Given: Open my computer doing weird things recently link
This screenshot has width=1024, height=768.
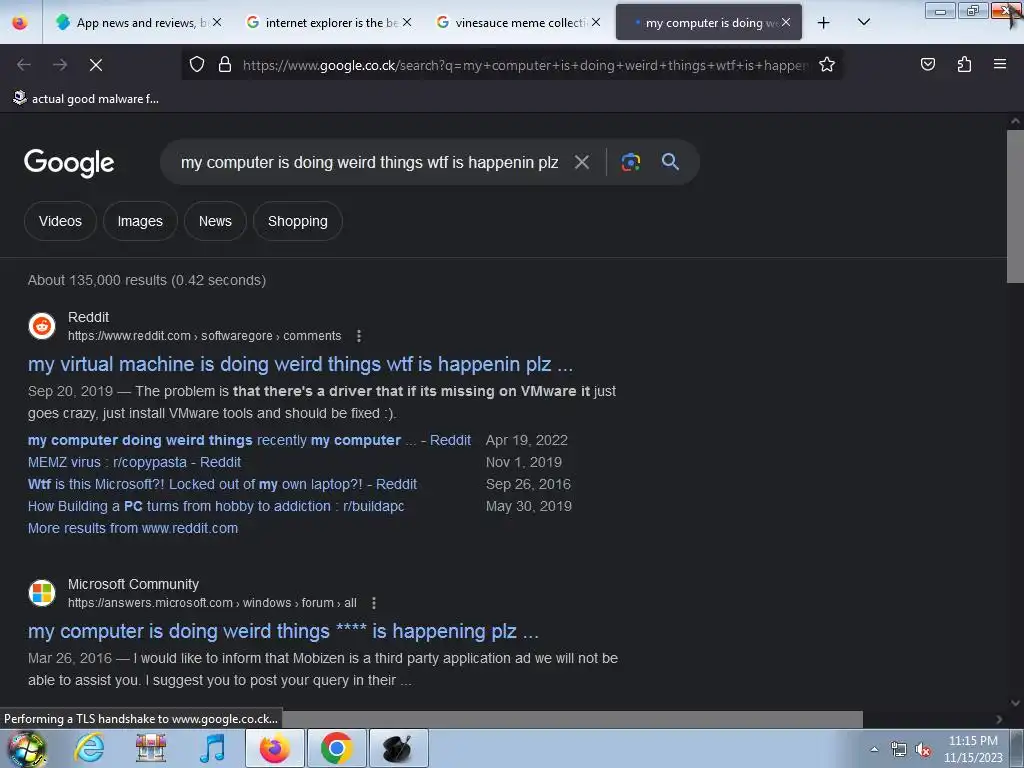Looking at the screenshot, I should click(x=249, y=440).
